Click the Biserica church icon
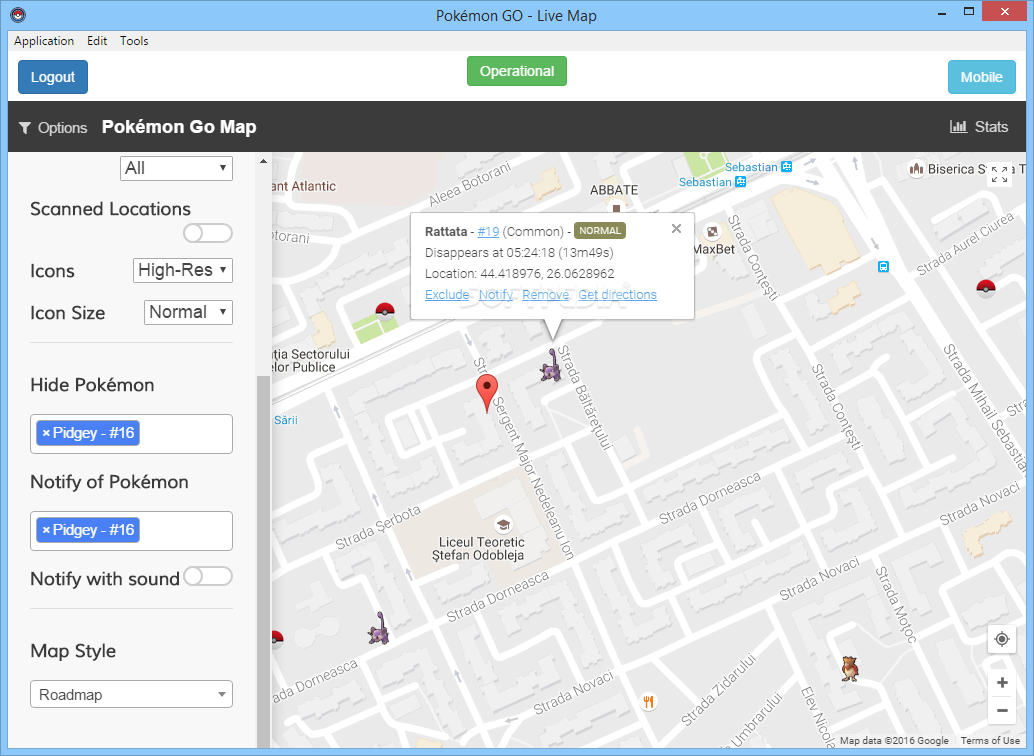Image resolution: width=1034 pixels, height=756 pixels. (916, 169)
